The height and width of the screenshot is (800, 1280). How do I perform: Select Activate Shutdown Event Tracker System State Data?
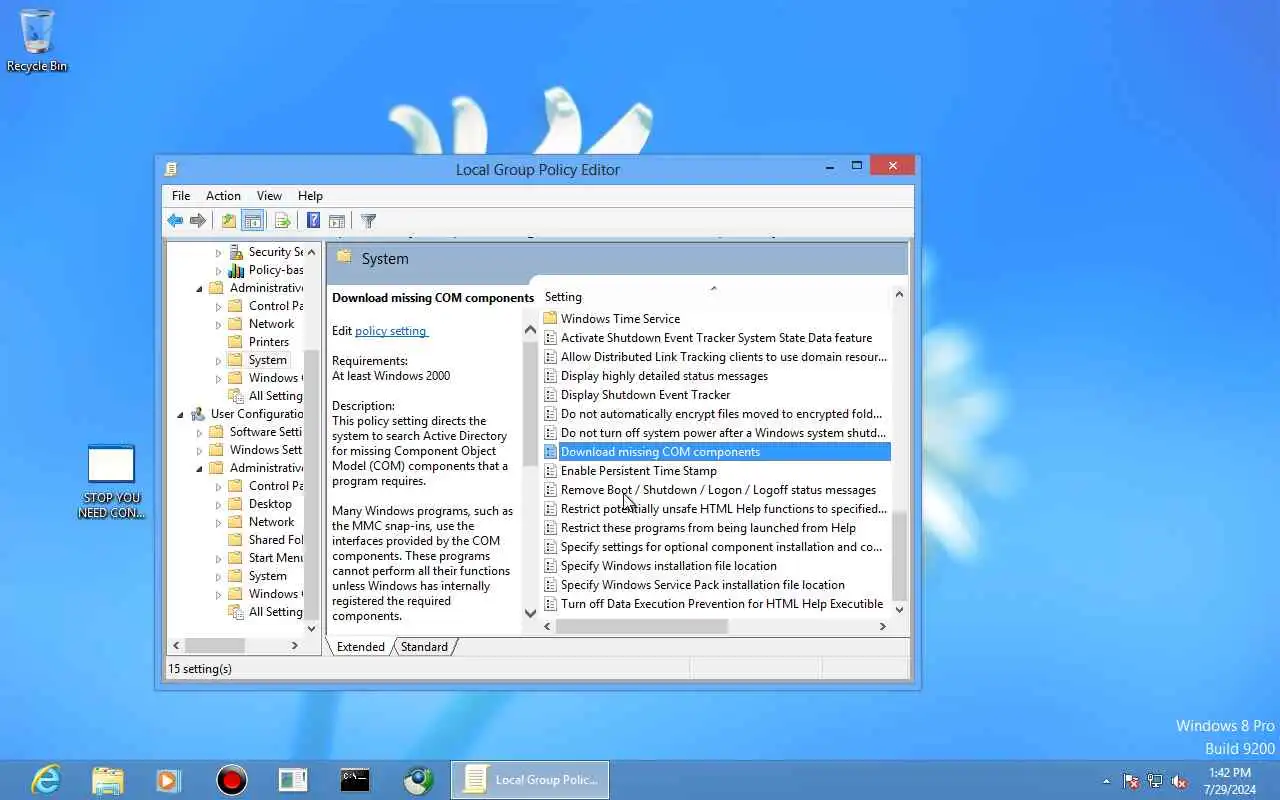(716, 338)
